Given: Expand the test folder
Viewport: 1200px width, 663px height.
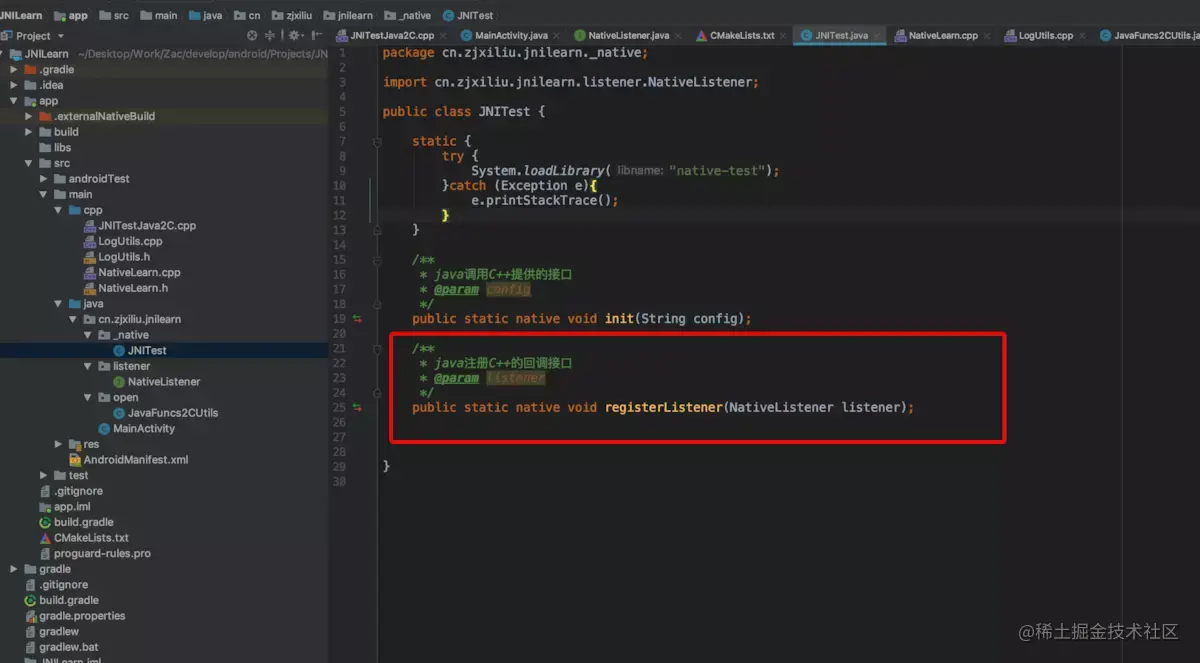Looking at the screenshot, I should [44, 475].
